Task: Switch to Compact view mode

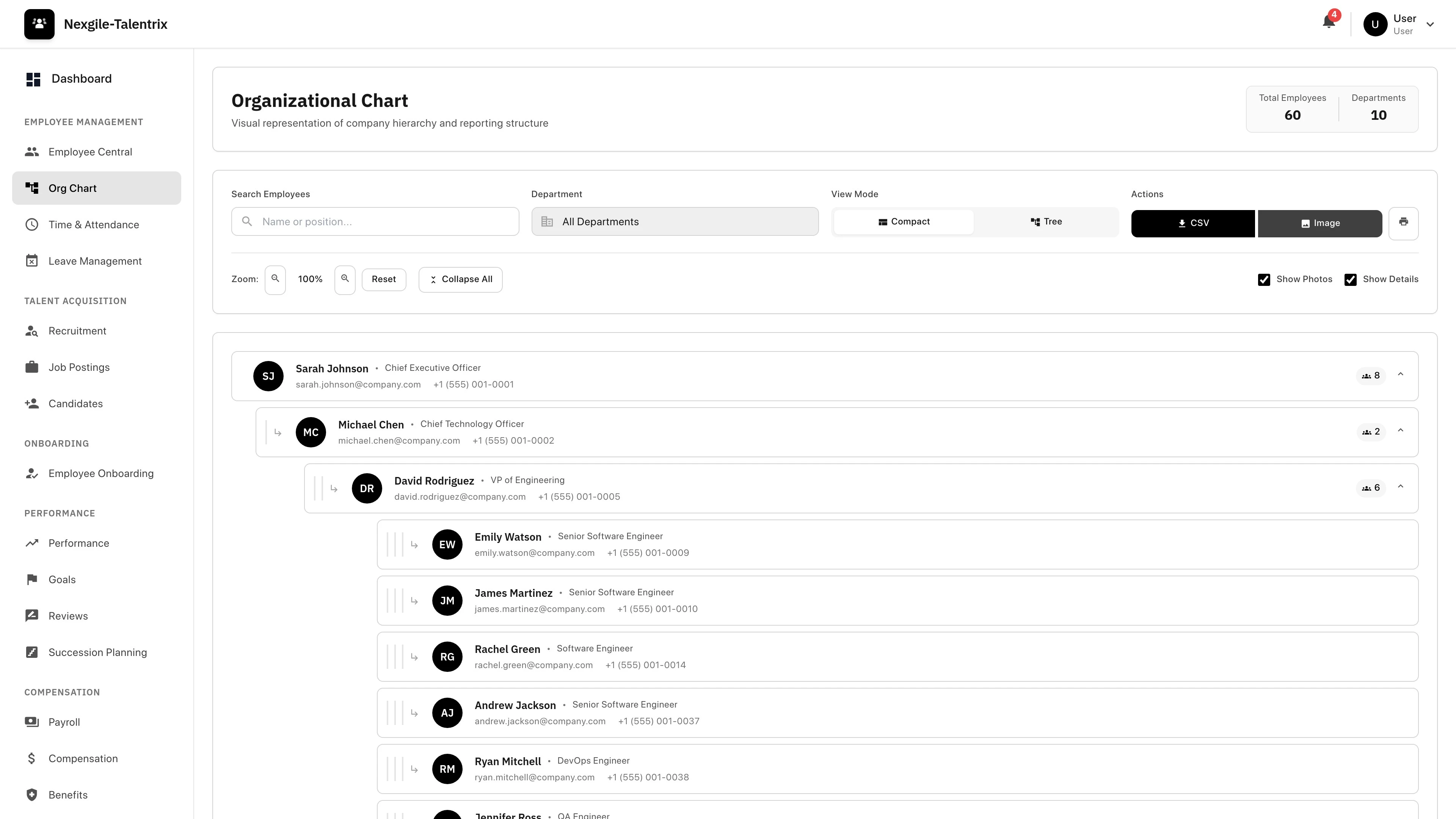Action: (x=903, y=221)
